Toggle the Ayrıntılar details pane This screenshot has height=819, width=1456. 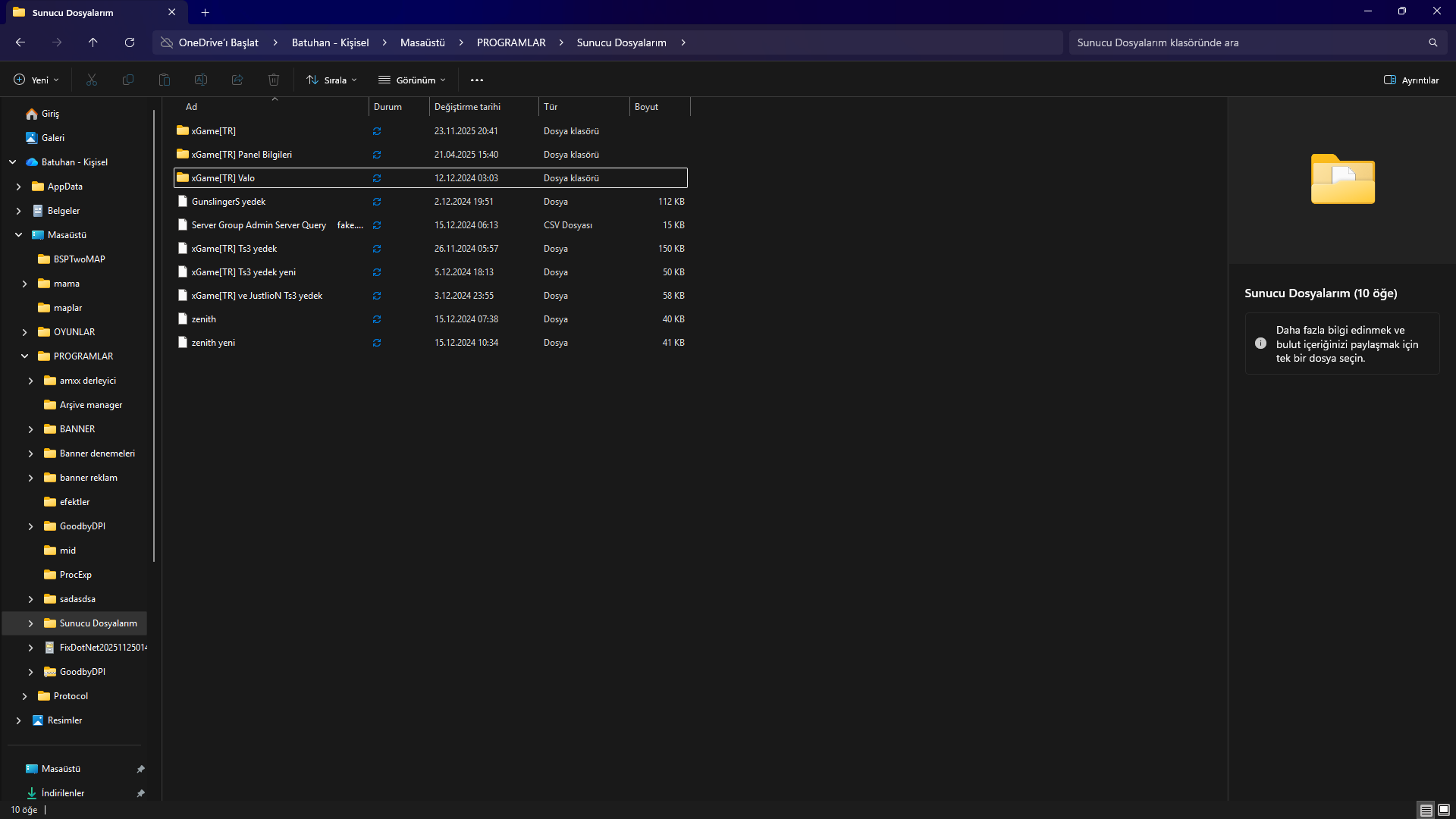coord(1411,80)
